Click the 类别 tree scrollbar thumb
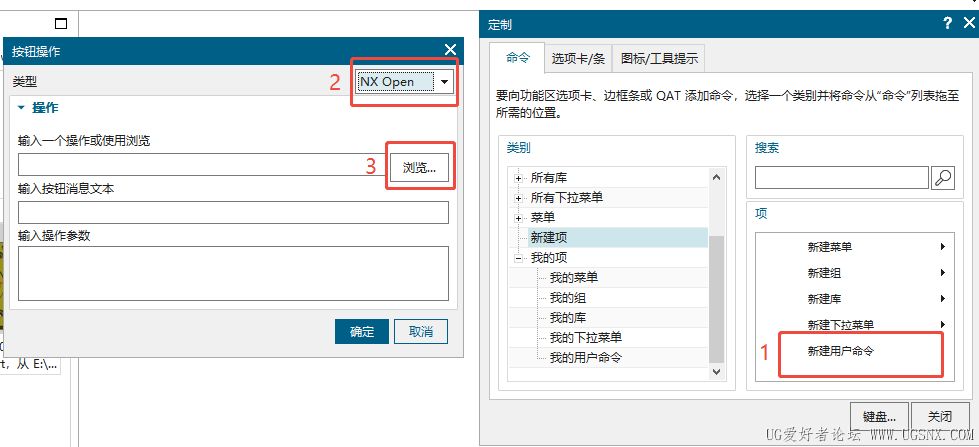Screen dimensions: 979x447 (x=716, y=298)
